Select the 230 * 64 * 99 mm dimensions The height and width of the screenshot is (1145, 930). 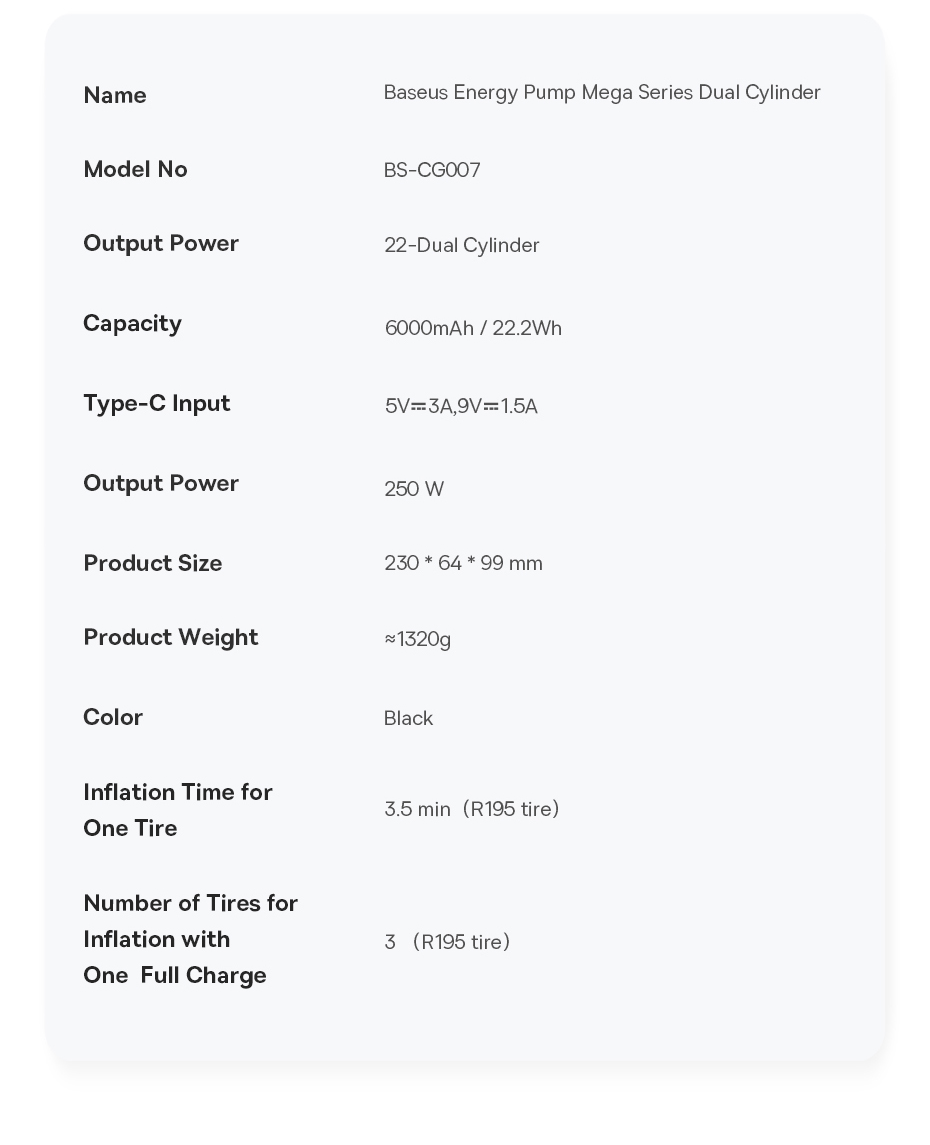[463, 564]
